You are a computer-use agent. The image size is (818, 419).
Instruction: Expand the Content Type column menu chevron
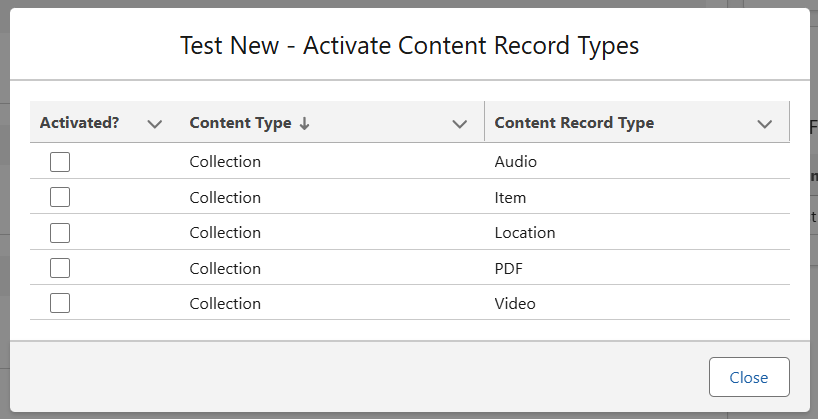[460, 124]
